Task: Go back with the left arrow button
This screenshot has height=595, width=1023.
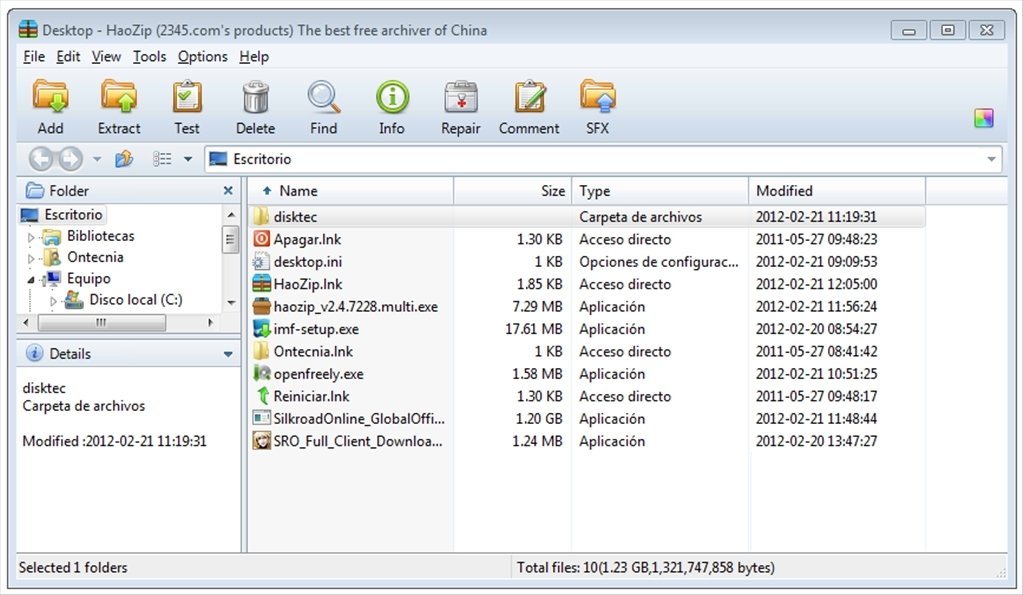Action: tap(41, 159)
